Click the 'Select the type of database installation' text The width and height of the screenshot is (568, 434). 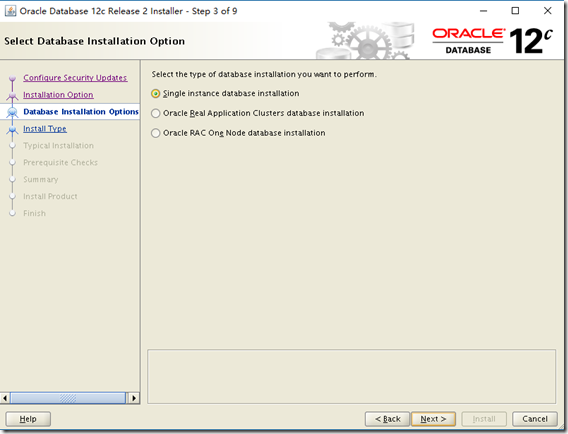pos(264,74)
